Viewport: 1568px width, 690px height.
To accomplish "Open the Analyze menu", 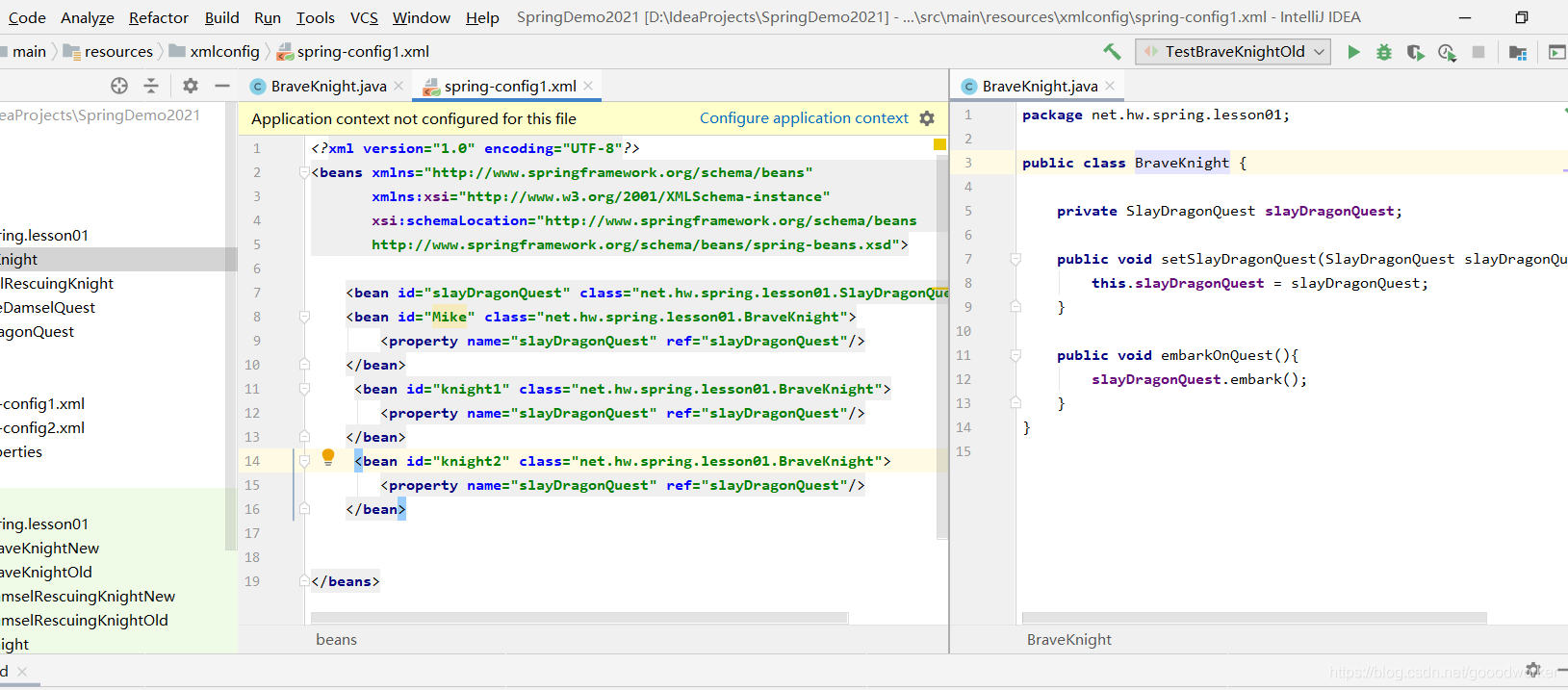I will tap(88, 17).
